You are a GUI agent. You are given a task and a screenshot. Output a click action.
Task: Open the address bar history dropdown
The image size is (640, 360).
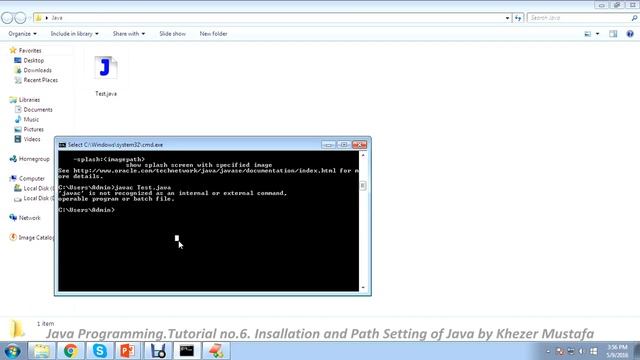coord(507,18)
